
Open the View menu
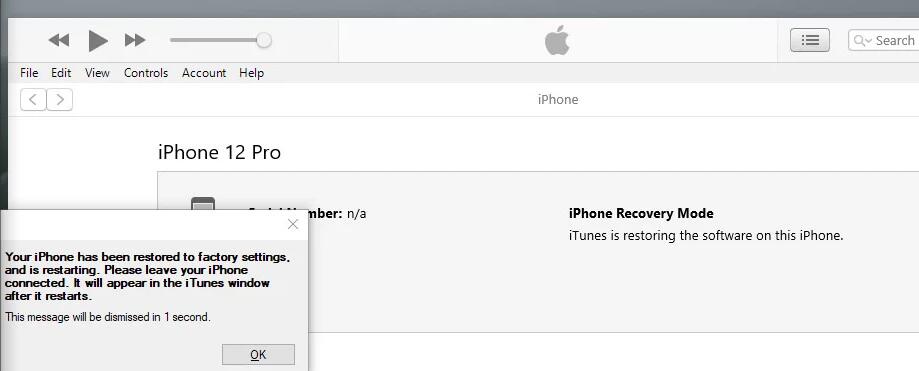[97, 73]
